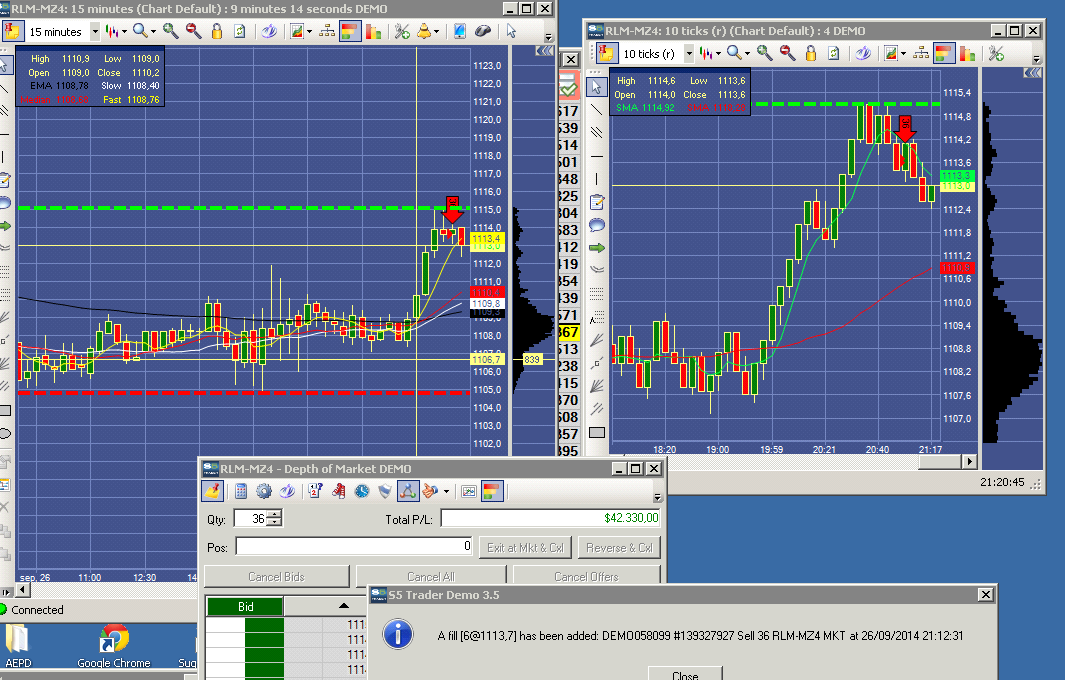
Task: Open the 10 ticks (r) timeframe dropdown
Action: point(689,54)
